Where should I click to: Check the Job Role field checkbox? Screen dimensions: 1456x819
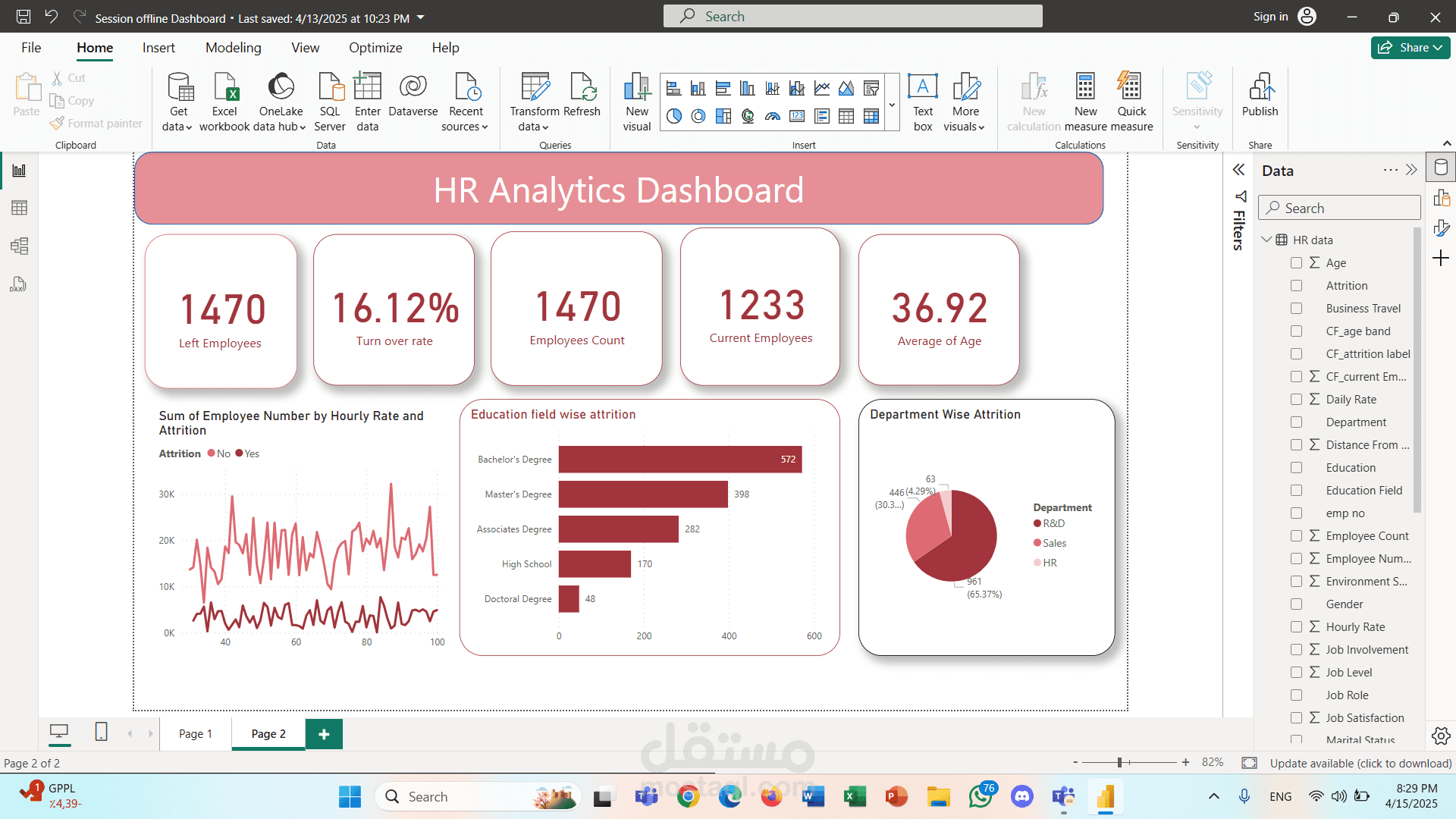point(1296,695)
